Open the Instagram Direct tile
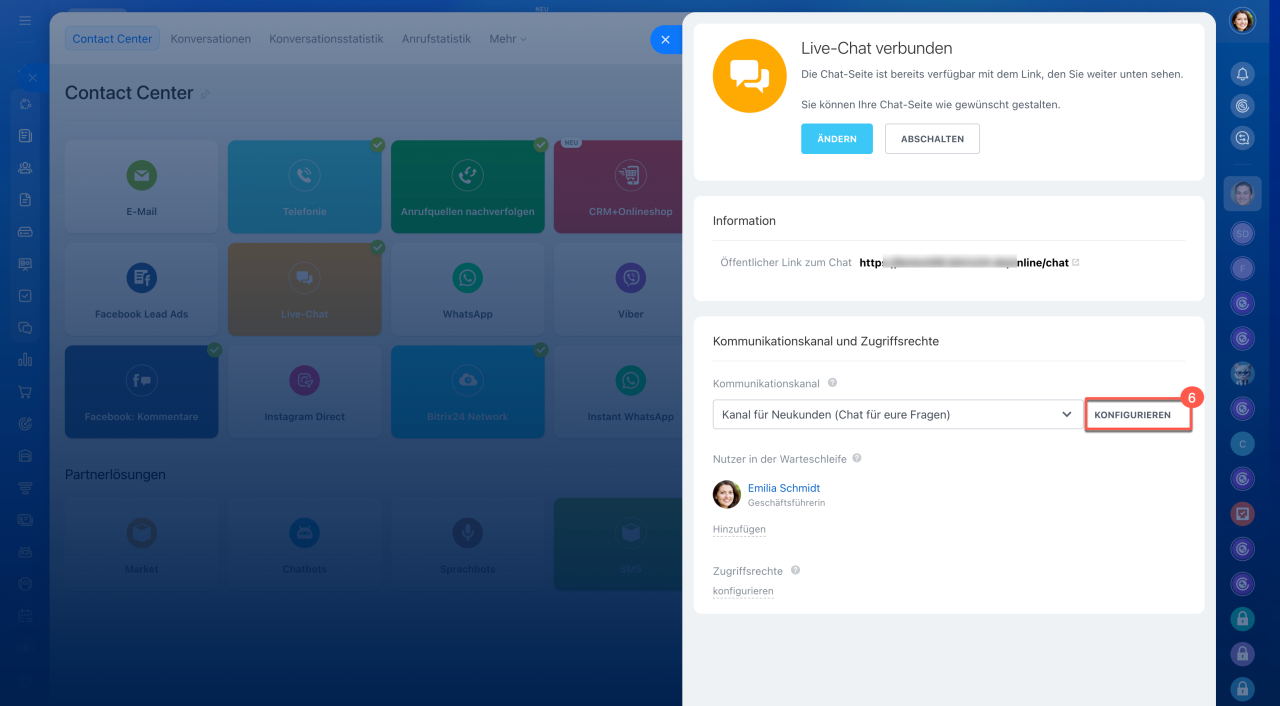 pyautogui.click(x=304, y=392)
